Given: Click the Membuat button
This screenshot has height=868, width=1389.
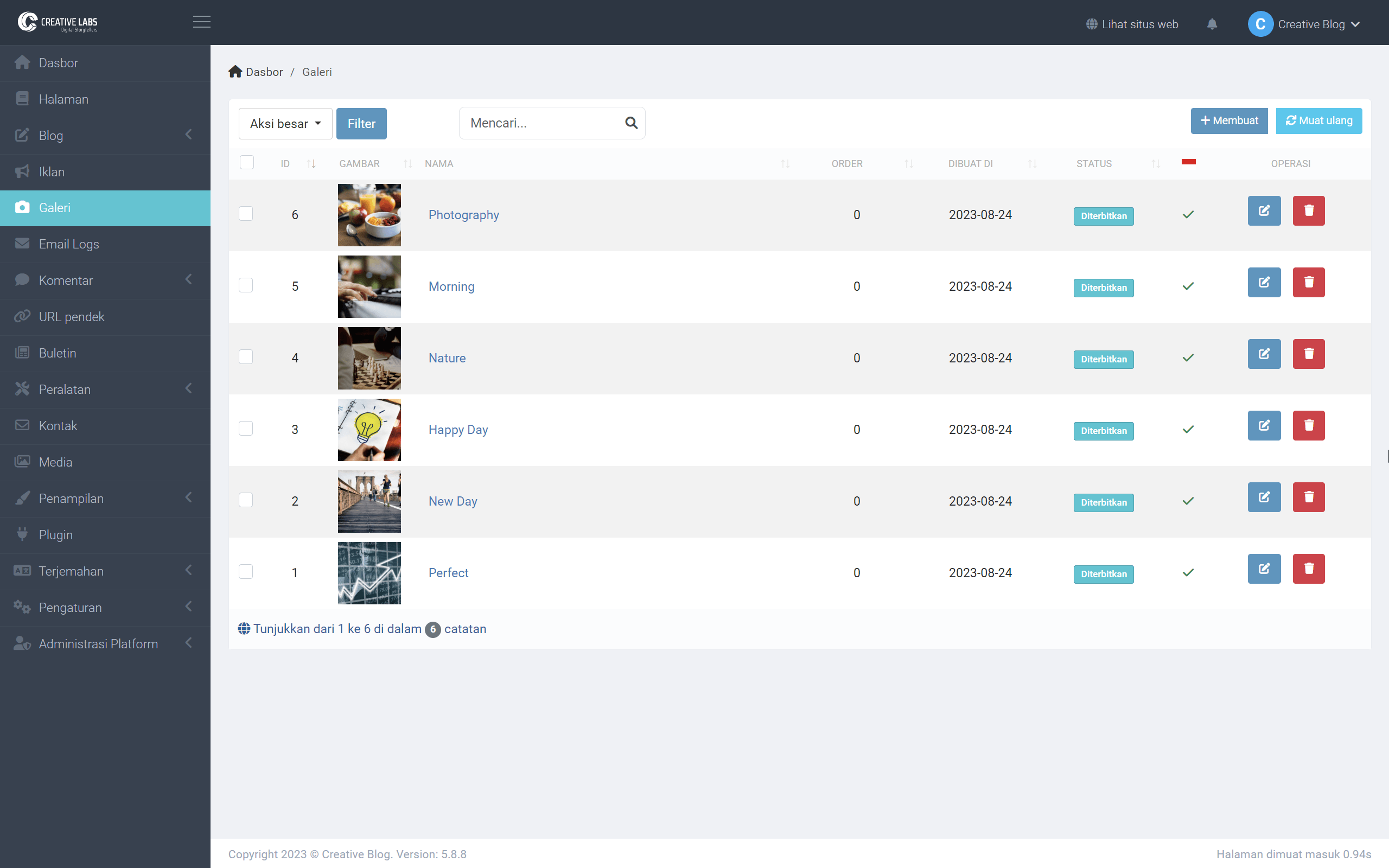Looking at the screenshot, I should (1229, 120).
